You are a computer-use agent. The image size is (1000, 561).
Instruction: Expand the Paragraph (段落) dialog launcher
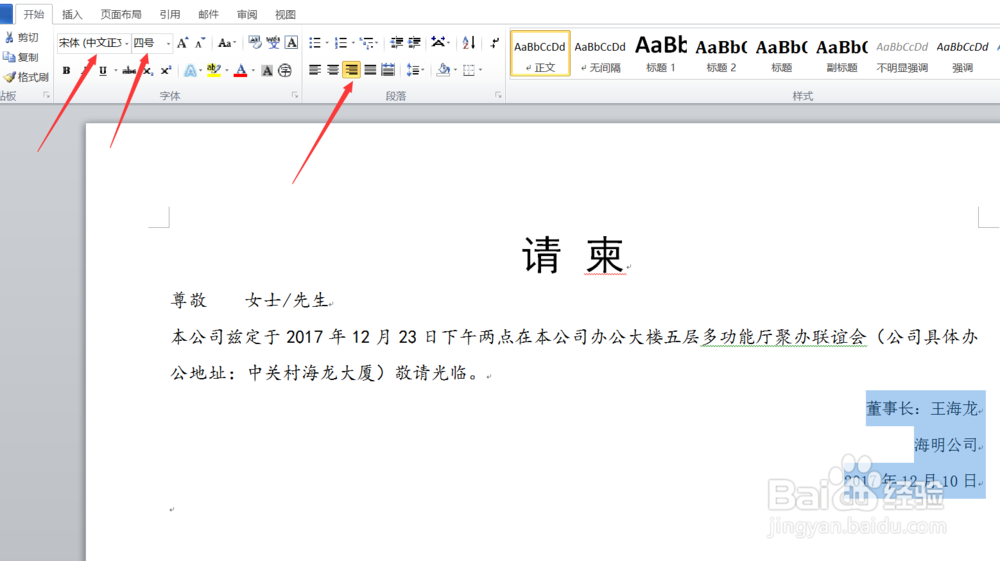(x=498, y=95)
